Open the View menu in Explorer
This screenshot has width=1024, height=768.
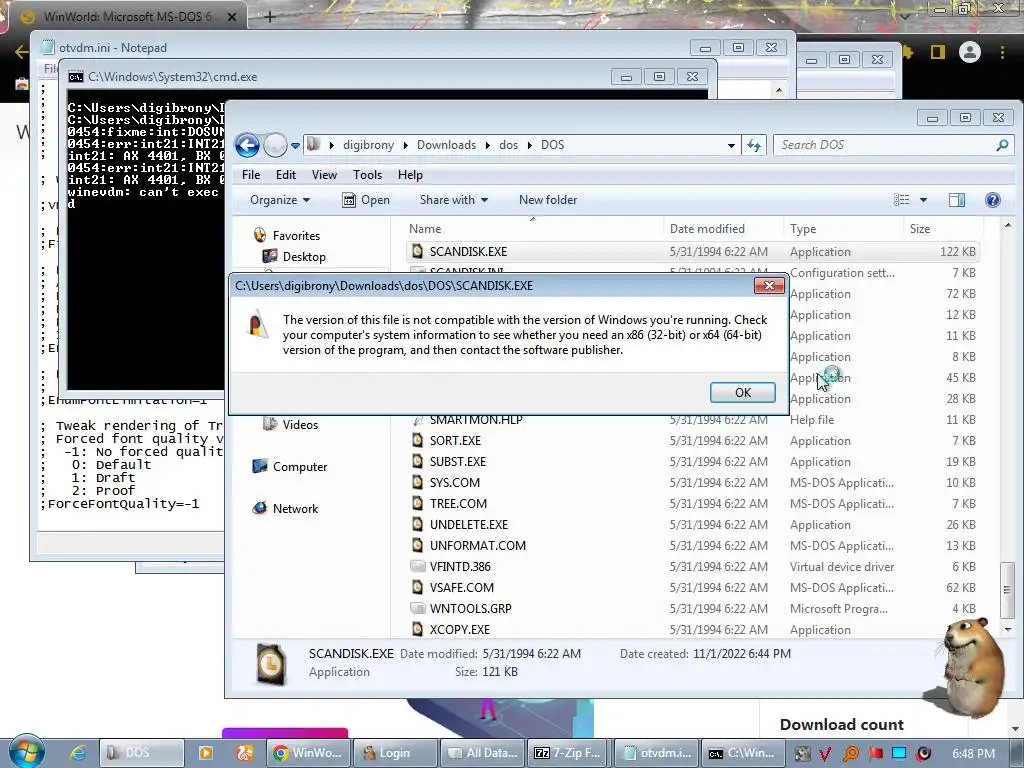coord(324,175)
